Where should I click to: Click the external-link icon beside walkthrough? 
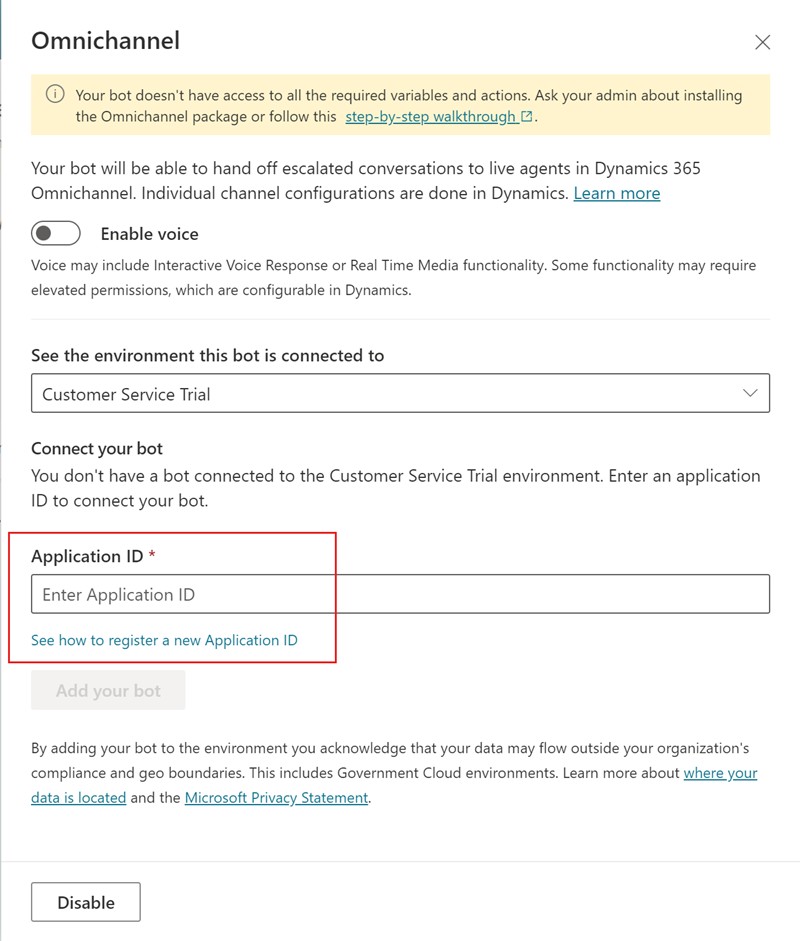click(x=526, y=116)
